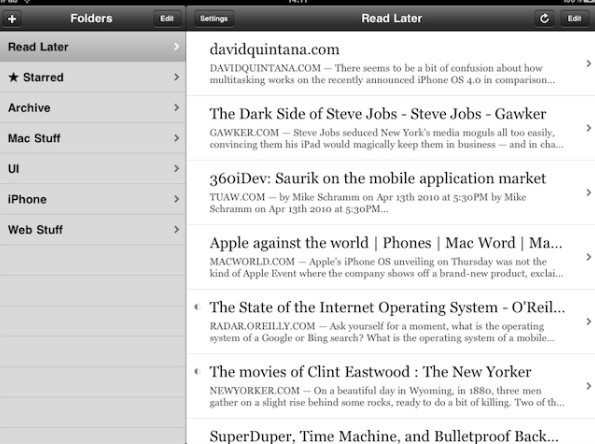Click the TUAW.COM summary text
The width and height of the screenshot is (595, 444).
point(368,203)
